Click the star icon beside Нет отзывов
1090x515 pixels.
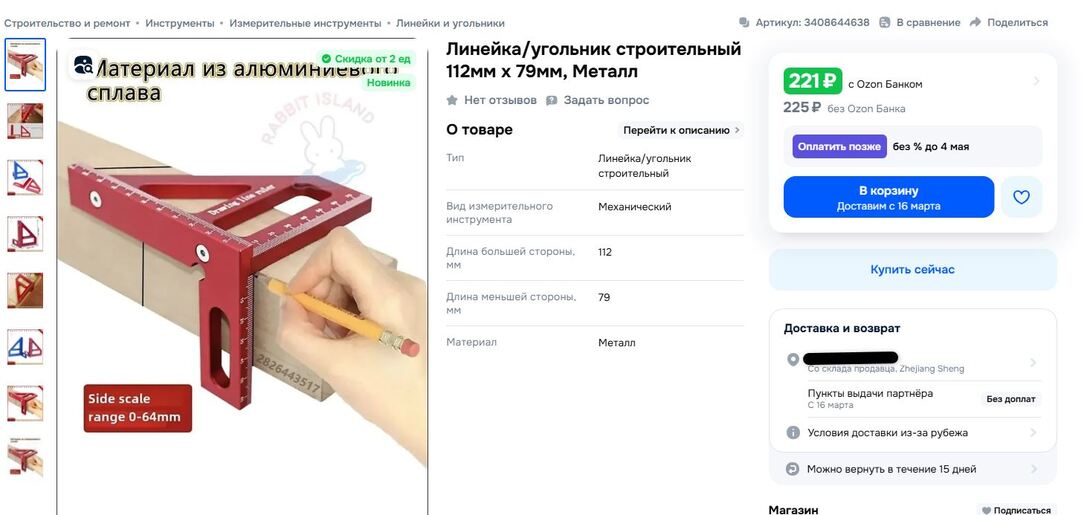point(452,100)
